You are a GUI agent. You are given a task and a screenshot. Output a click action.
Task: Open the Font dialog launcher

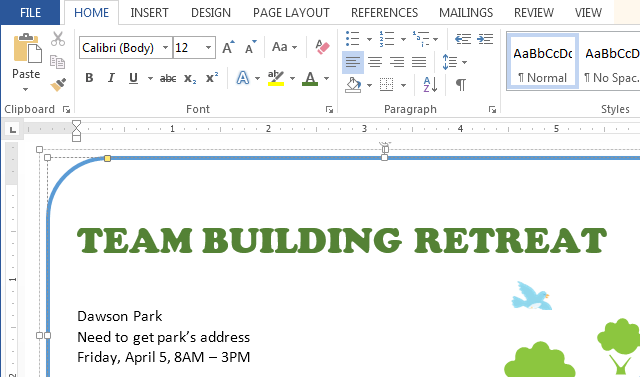pos(329,109)
